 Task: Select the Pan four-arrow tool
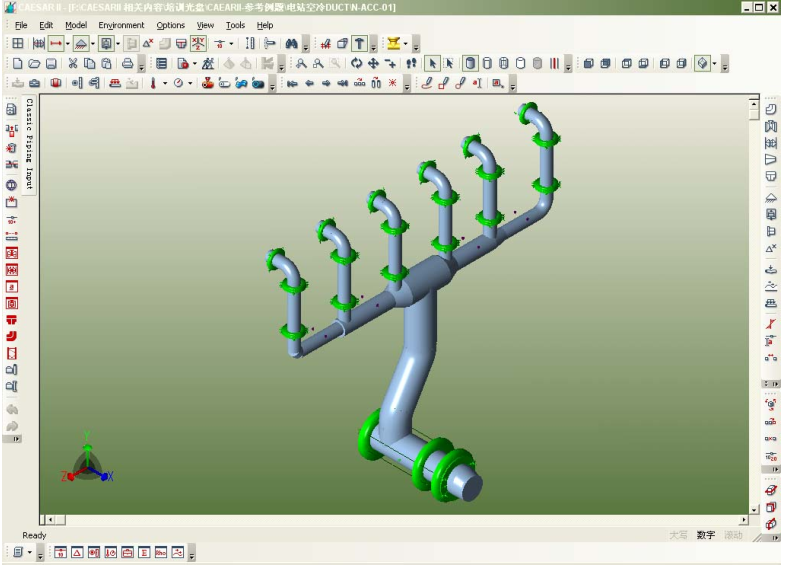coord(373,64)
